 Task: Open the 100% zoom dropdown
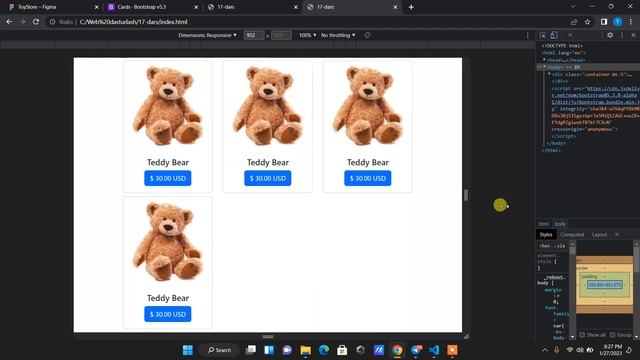(307, 36)
